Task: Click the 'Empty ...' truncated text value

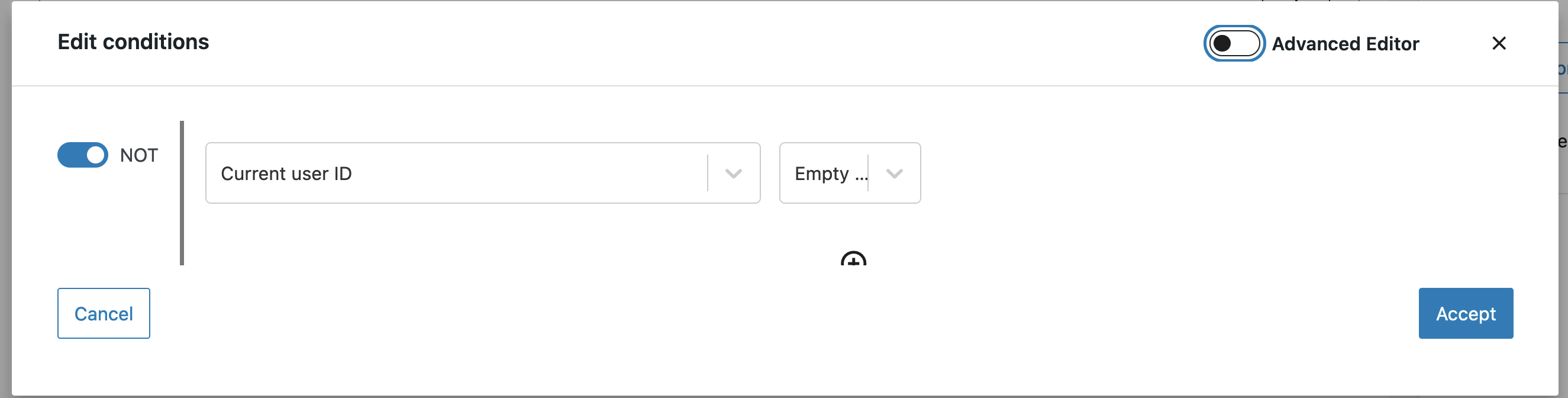Action: [x=831, y=174]
